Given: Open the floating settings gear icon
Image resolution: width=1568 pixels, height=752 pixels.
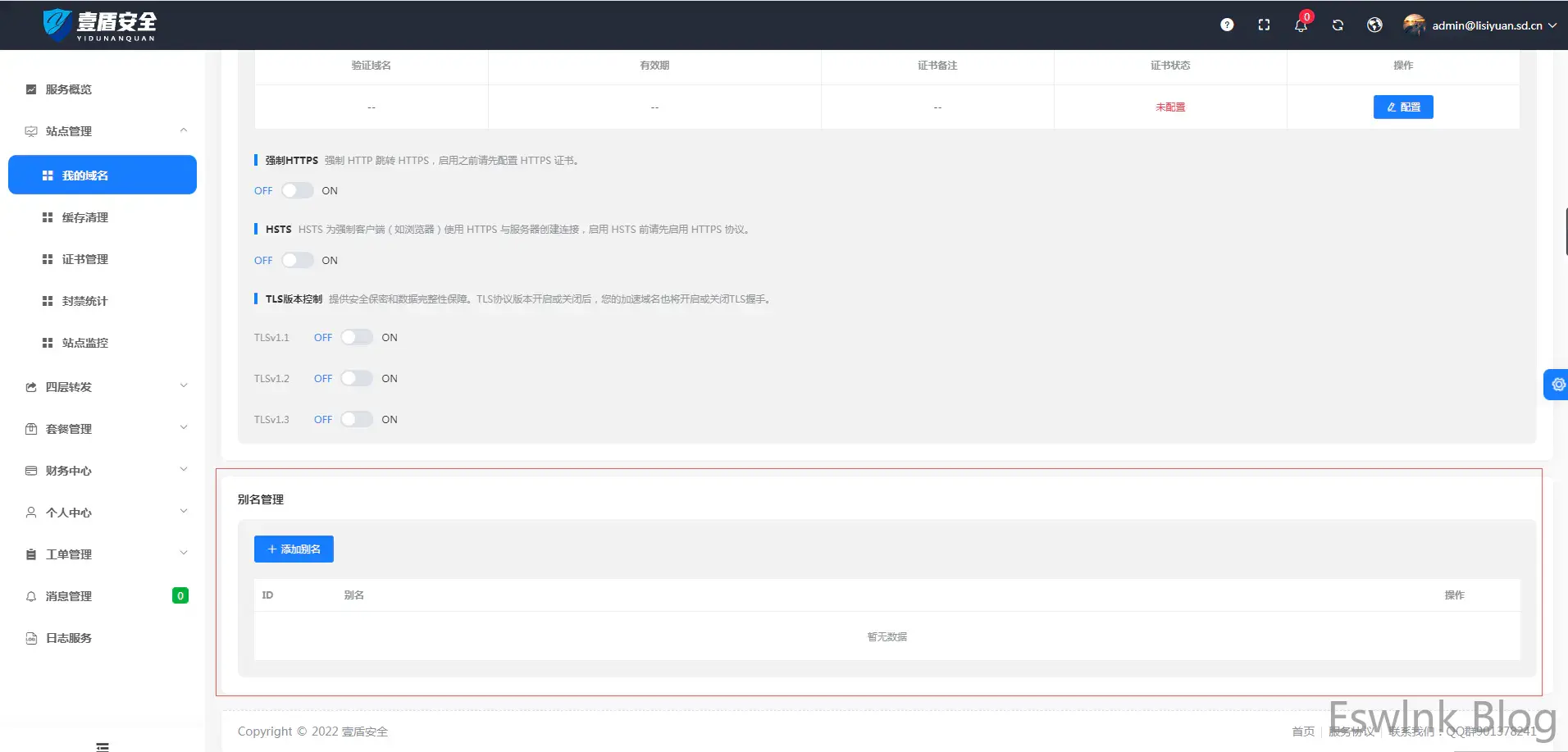Looking at the screenshot, I should 1557,384.
